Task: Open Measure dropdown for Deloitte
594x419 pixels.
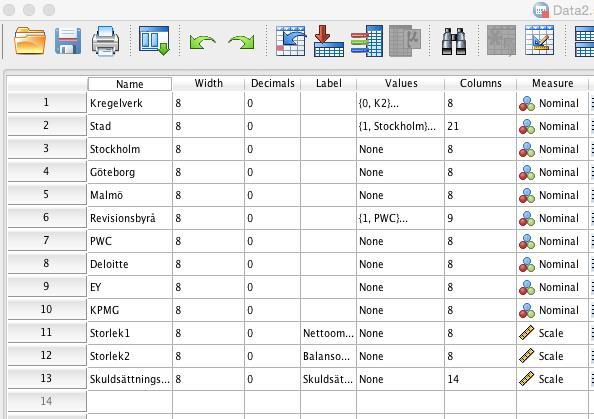Action: [552, 264]
